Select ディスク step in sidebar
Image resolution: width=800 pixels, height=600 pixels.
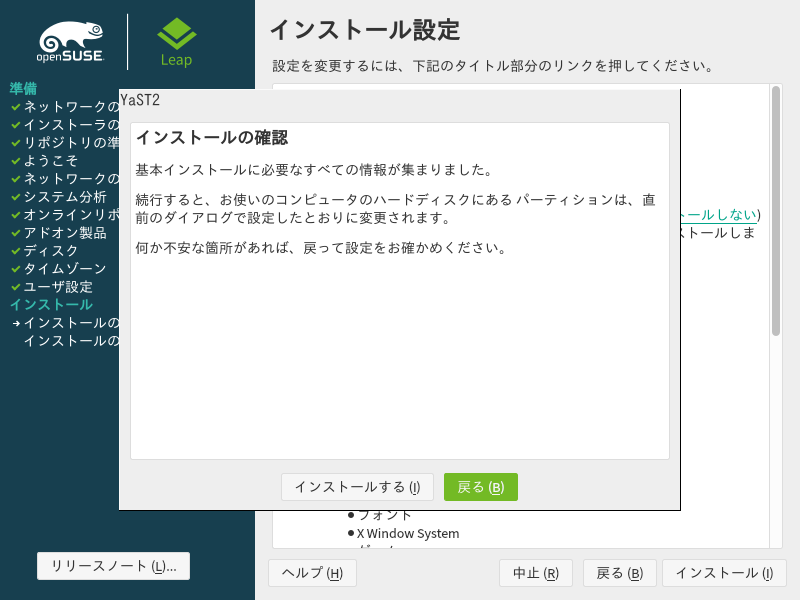[x=51, y=251]
